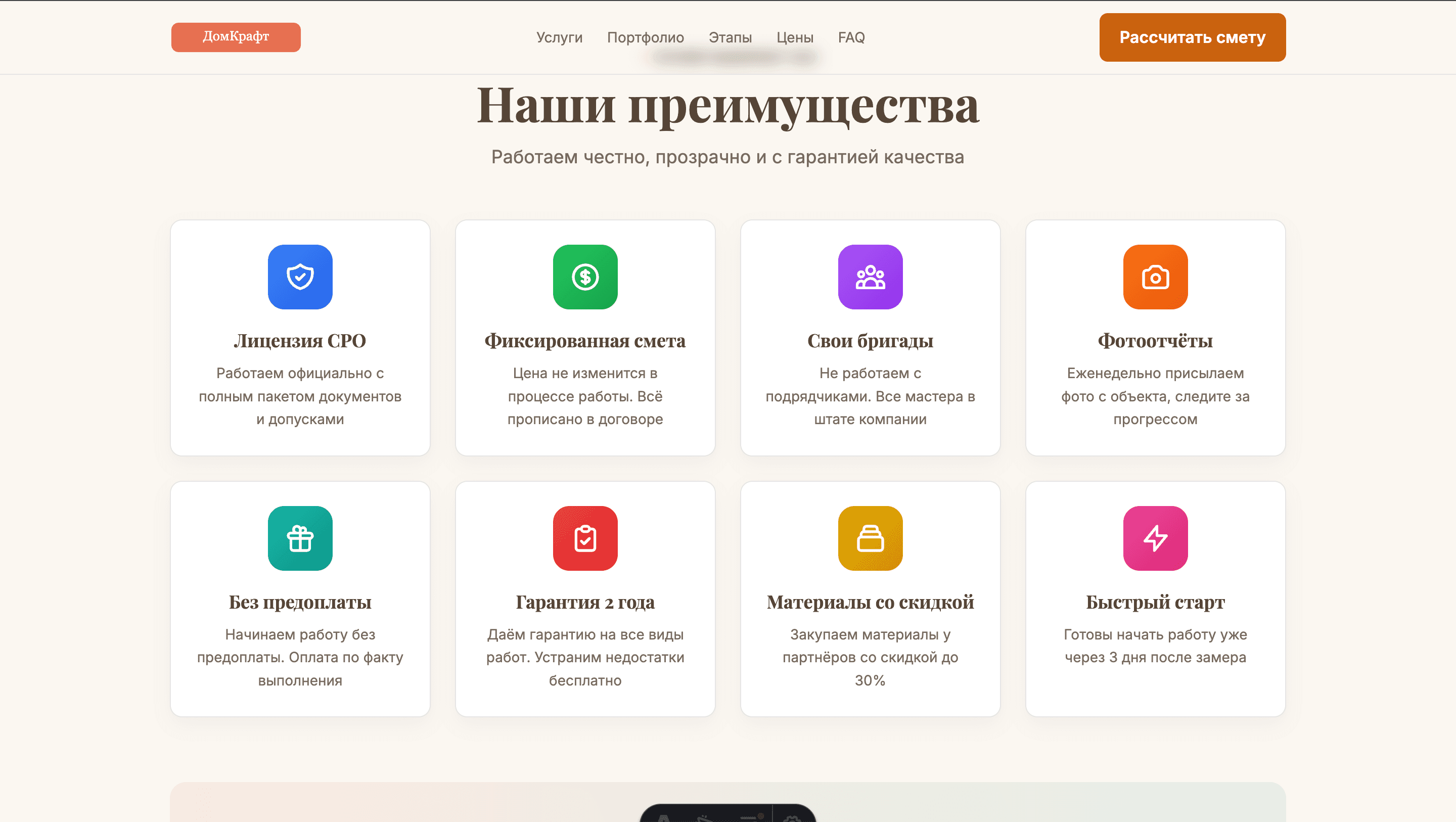Viewport: 1456px width, 822px height.
Task: Click the dark toolbar widget at page bottom
Action: pos(728,814)
